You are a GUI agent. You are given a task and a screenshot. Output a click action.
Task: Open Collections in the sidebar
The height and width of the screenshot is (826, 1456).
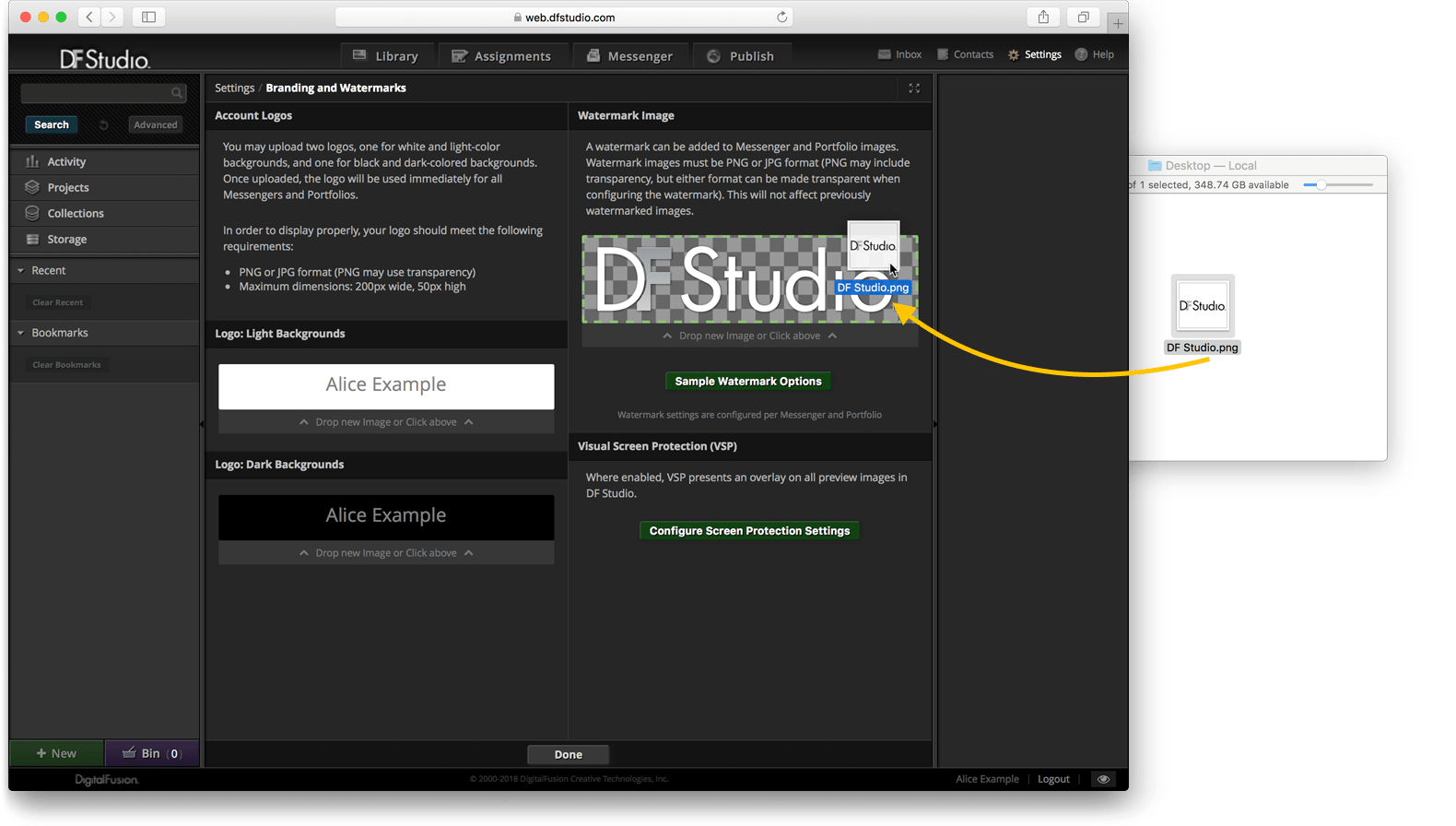point(104,213)
